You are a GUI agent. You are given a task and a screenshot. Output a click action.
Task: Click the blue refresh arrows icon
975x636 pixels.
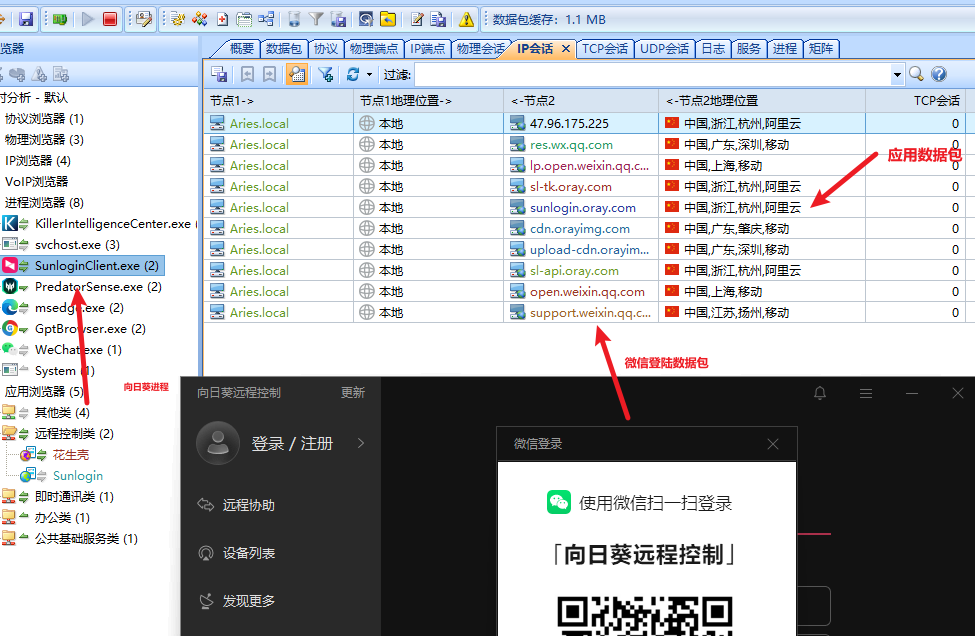[353, 75]
